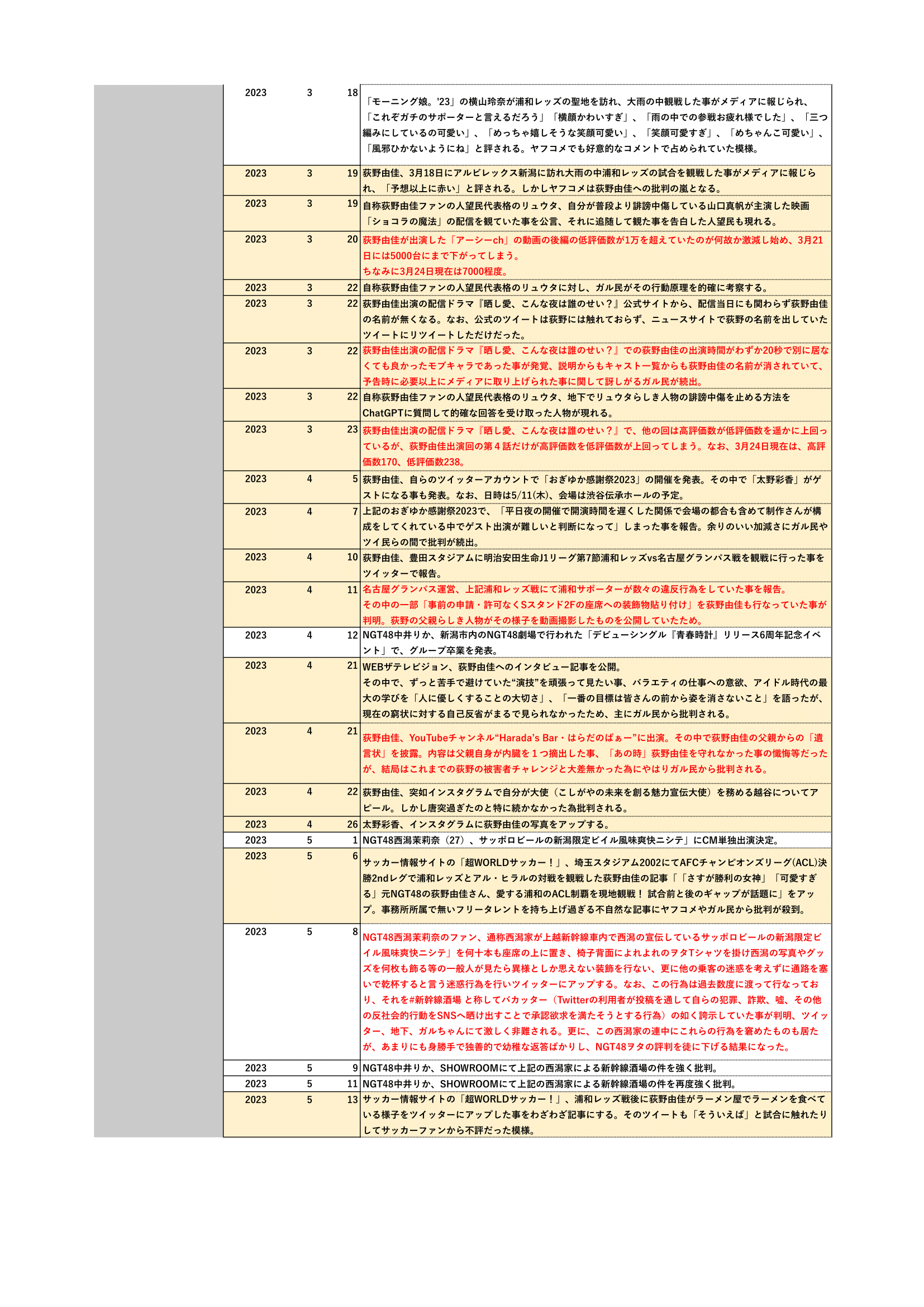Click the day cell 7 in the April row
Screen dimensions: 924x1307
(355, 512)
